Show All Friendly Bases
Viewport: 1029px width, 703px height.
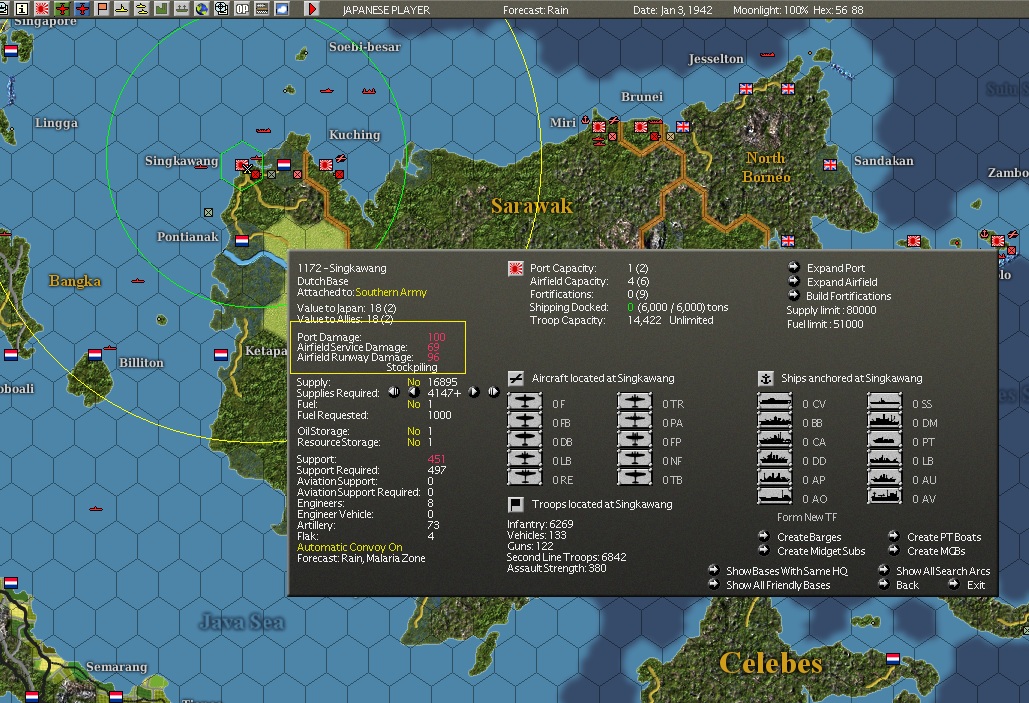point(778,586)
